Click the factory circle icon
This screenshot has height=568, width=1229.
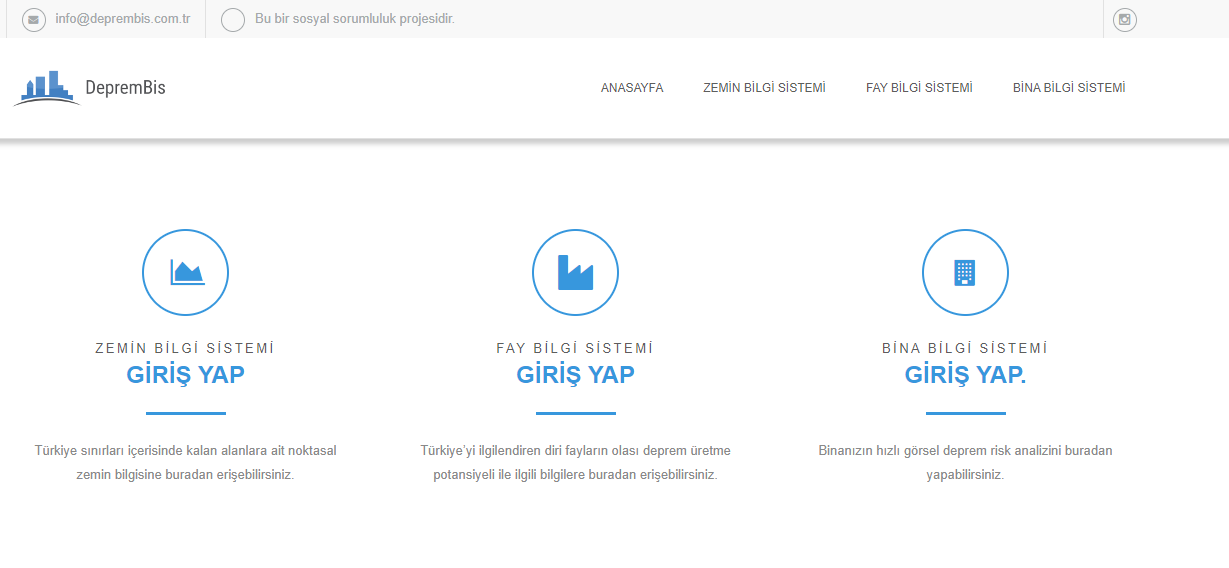575,272
